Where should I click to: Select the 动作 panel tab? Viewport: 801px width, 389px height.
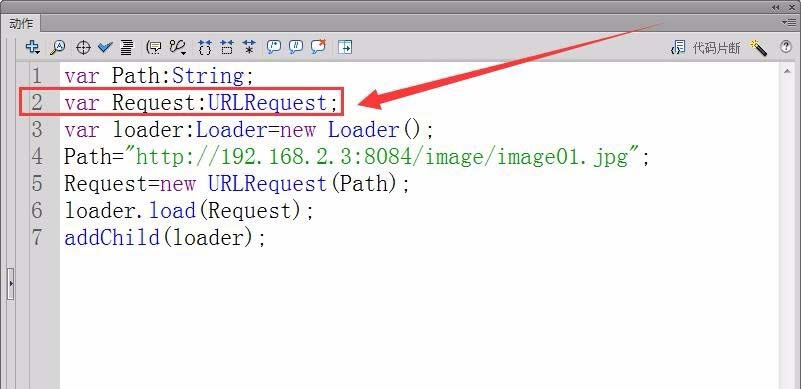(21, 24)
